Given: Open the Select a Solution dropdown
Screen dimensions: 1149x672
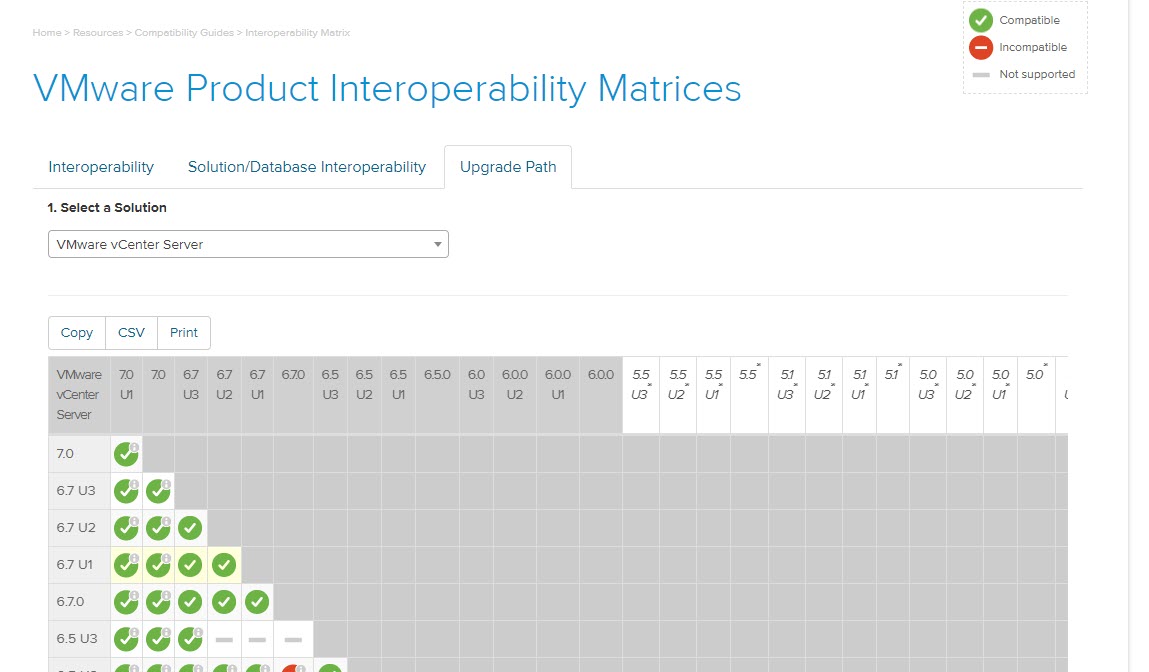Looking at the screenshot, I should click(248, 244).
